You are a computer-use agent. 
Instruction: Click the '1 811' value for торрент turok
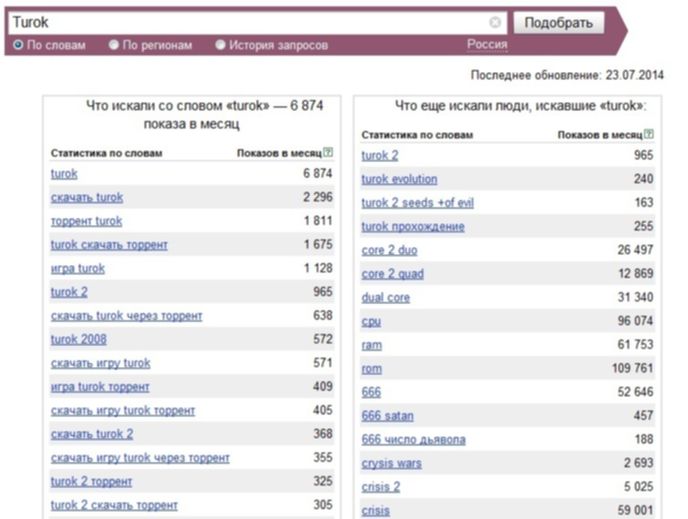pos(318,221)
